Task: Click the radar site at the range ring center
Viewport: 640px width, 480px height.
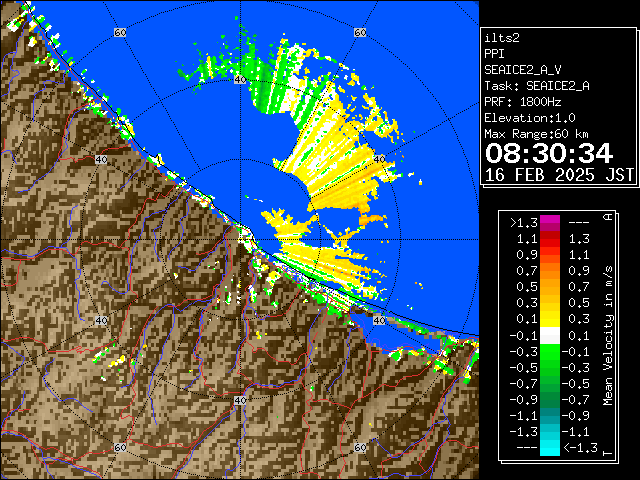Action: [x=240, y=240]
